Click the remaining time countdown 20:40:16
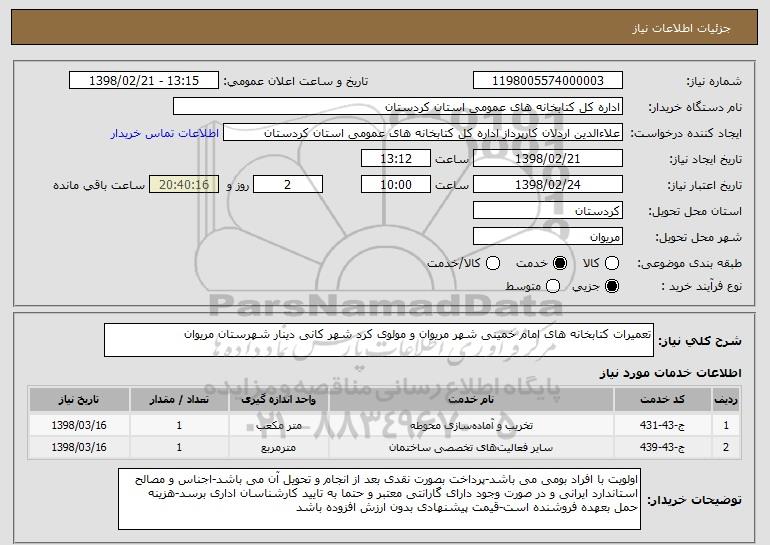This screenshot has width=770, height=545. [x=184, y=185]
